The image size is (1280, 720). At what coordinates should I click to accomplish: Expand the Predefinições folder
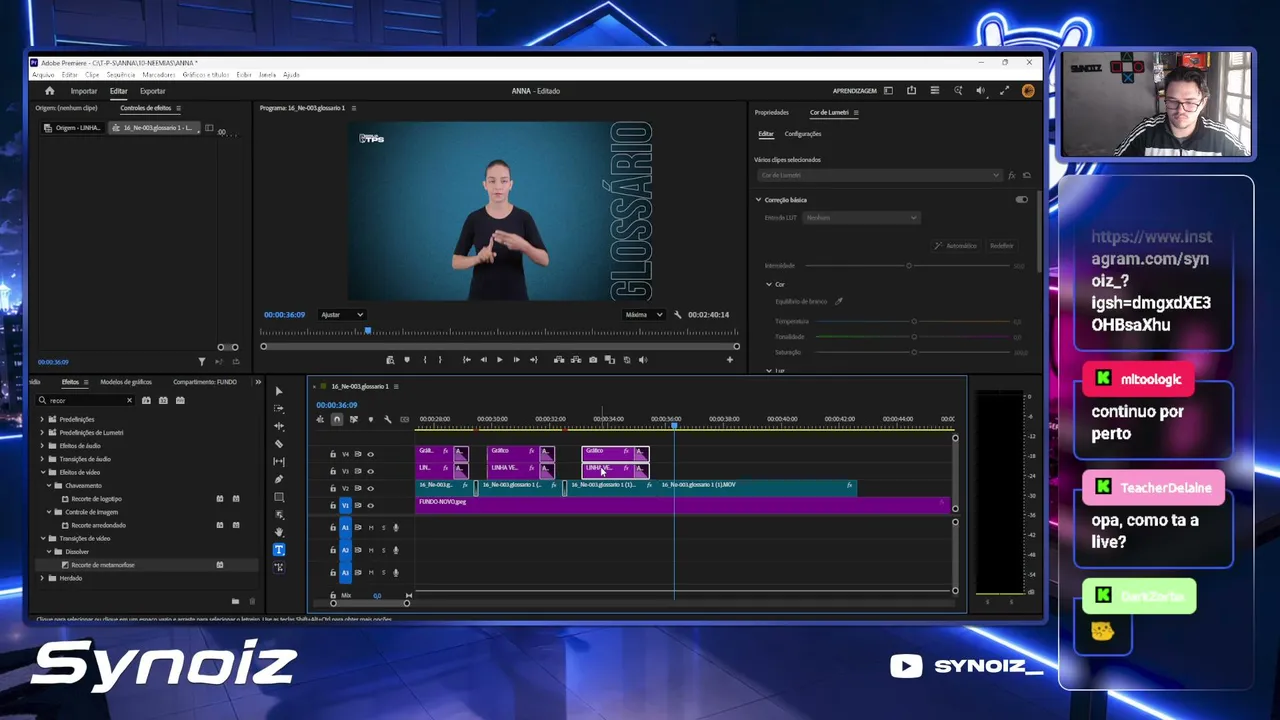click(42, 419)
